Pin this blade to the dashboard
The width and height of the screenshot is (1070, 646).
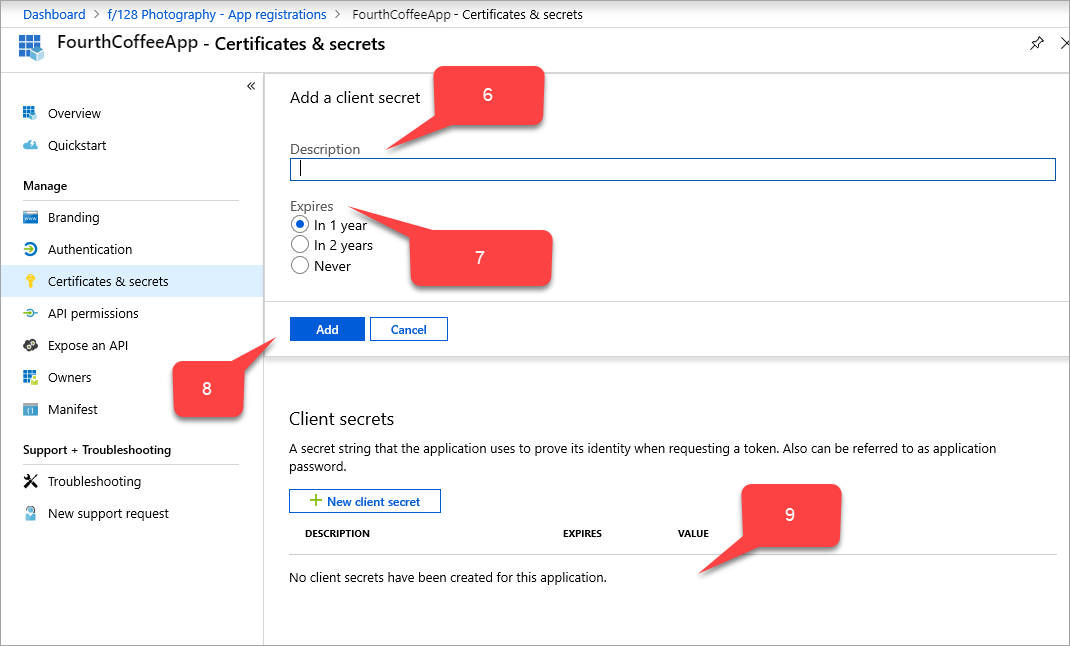(1037, 44)
